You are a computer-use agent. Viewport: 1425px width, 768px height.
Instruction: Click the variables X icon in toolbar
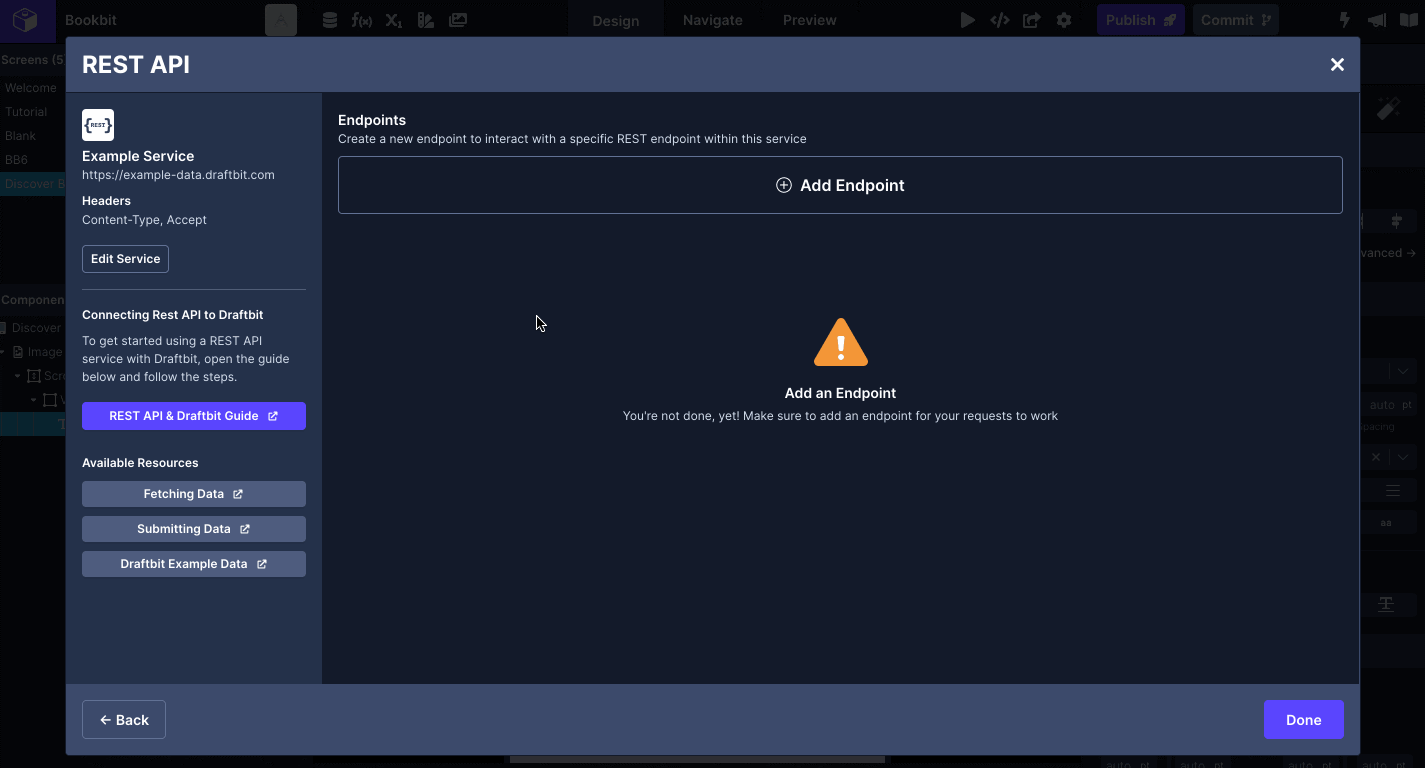(x=394, y=20)
